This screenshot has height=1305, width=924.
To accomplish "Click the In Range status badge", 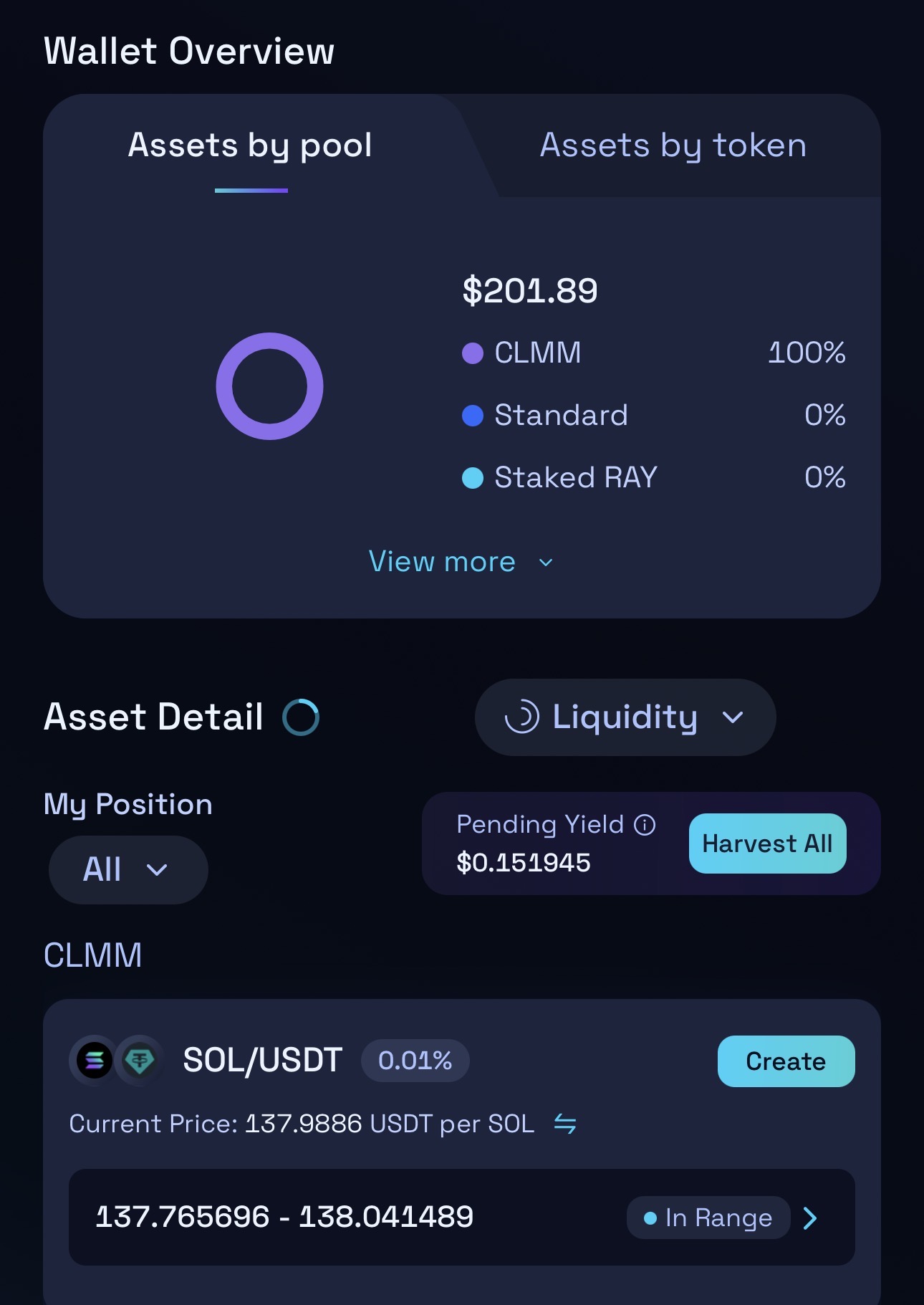I will [708, 1218].
